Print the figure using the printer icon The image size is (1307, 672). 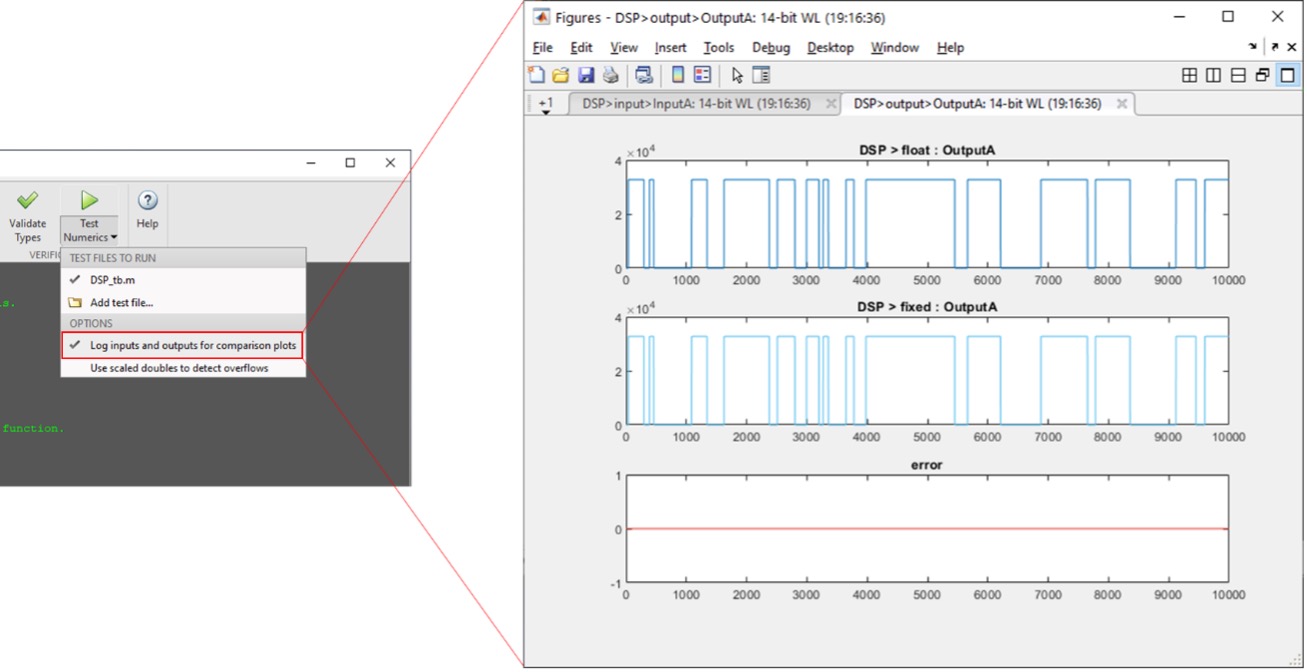[x=610, y=75]
